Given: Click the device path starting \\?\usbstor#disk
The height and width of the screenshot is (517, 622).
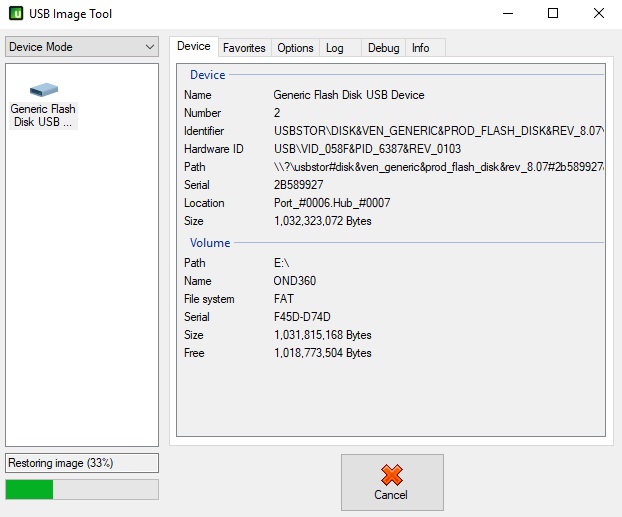Looking at the screenshot, I should point(439,167).
